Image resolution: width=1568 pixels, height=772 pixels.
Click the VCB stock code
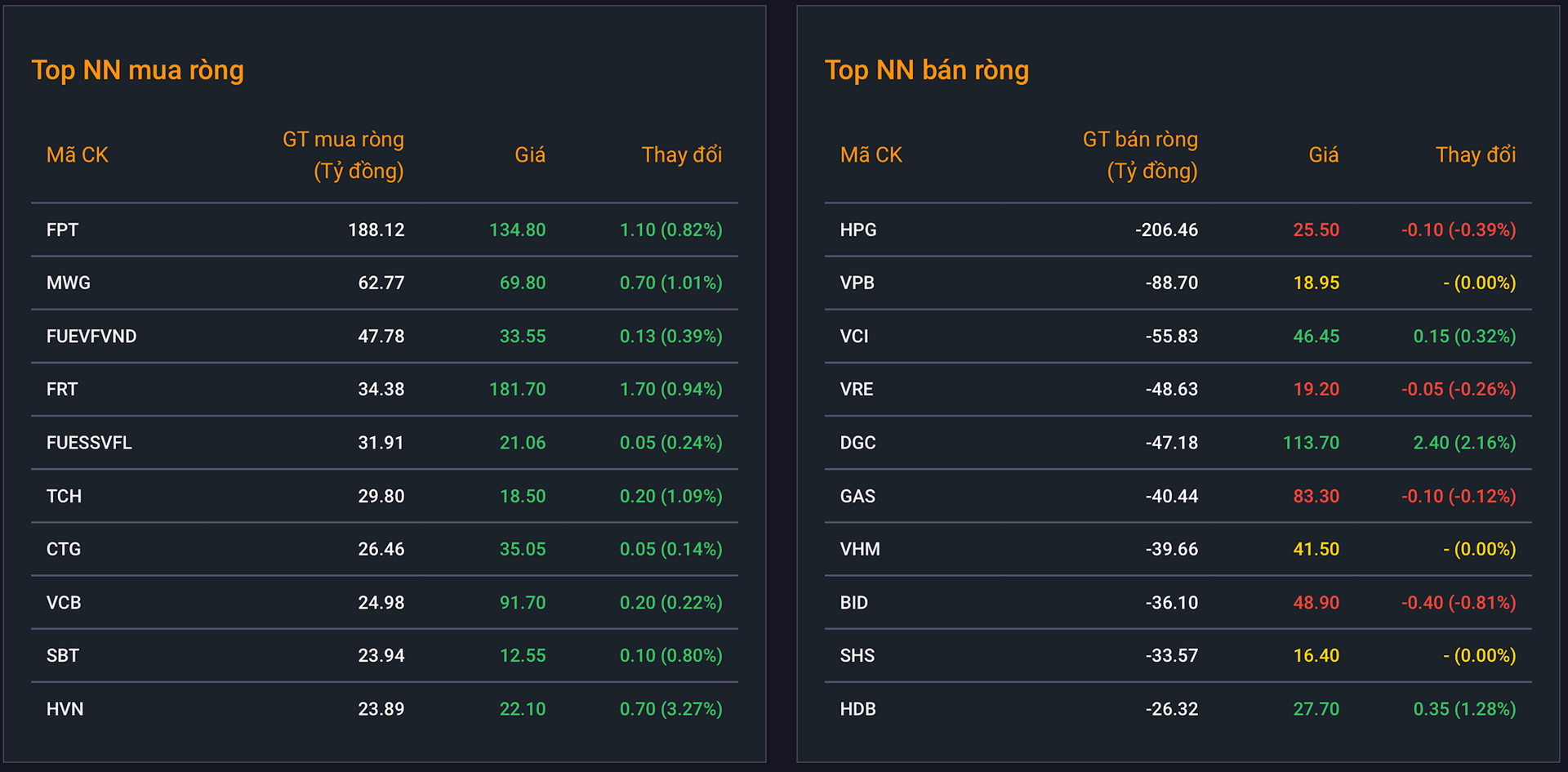[64, 603]
